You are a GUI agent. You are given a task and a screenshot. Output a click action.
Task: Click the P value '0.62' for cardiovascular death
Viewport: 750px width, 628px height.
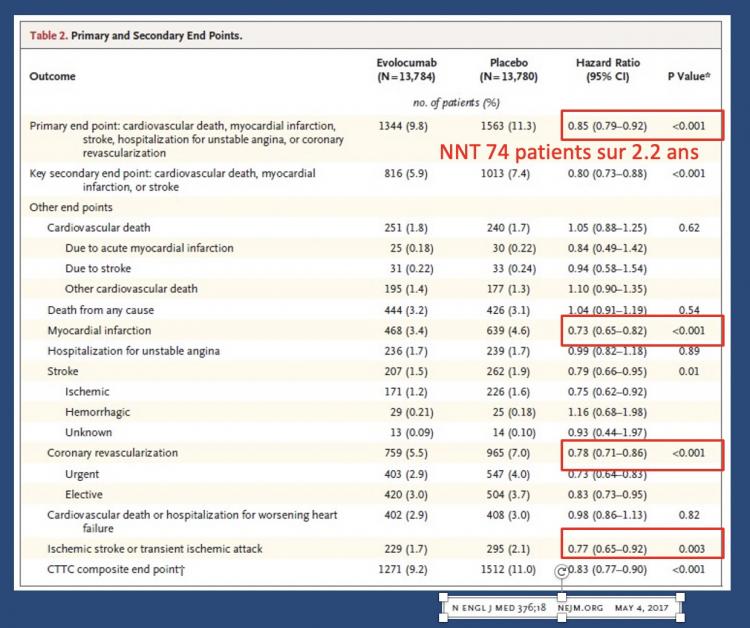click(689, 228)
